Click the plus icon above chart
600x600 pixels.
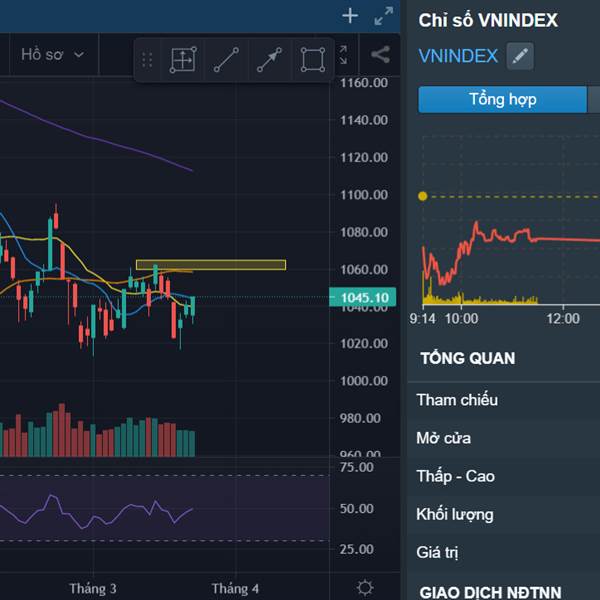point(350,16)
